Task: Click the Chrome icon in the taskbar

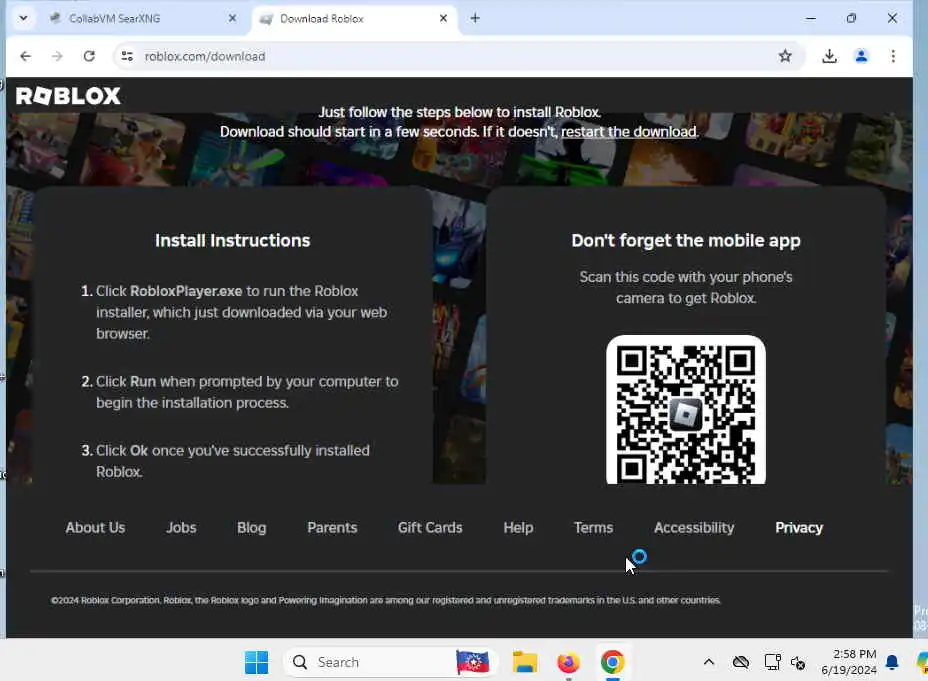Action: click(x=612, y=662)
